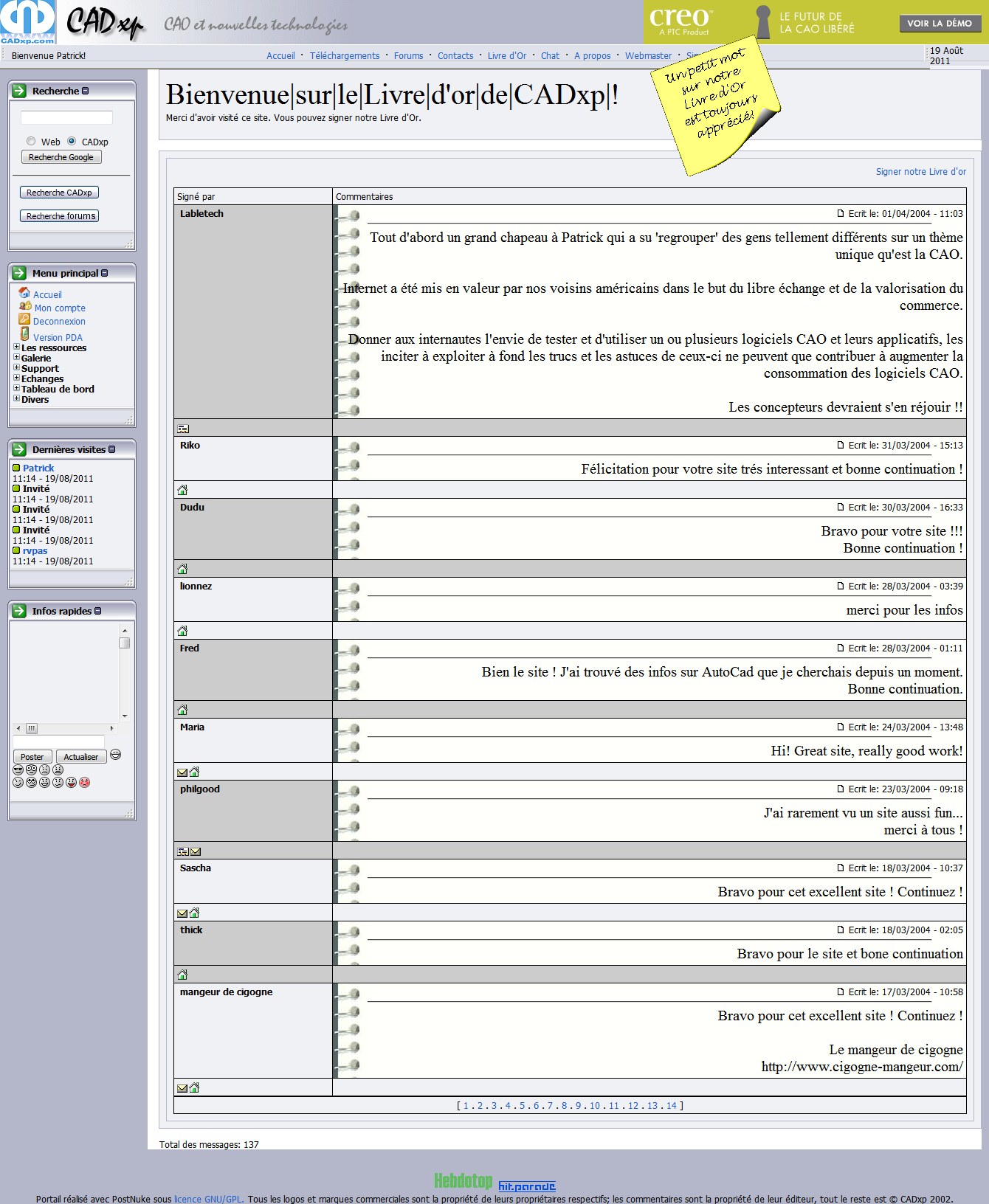
Task: Open Téléchargements in the top navigation
Action: (344, 56)
